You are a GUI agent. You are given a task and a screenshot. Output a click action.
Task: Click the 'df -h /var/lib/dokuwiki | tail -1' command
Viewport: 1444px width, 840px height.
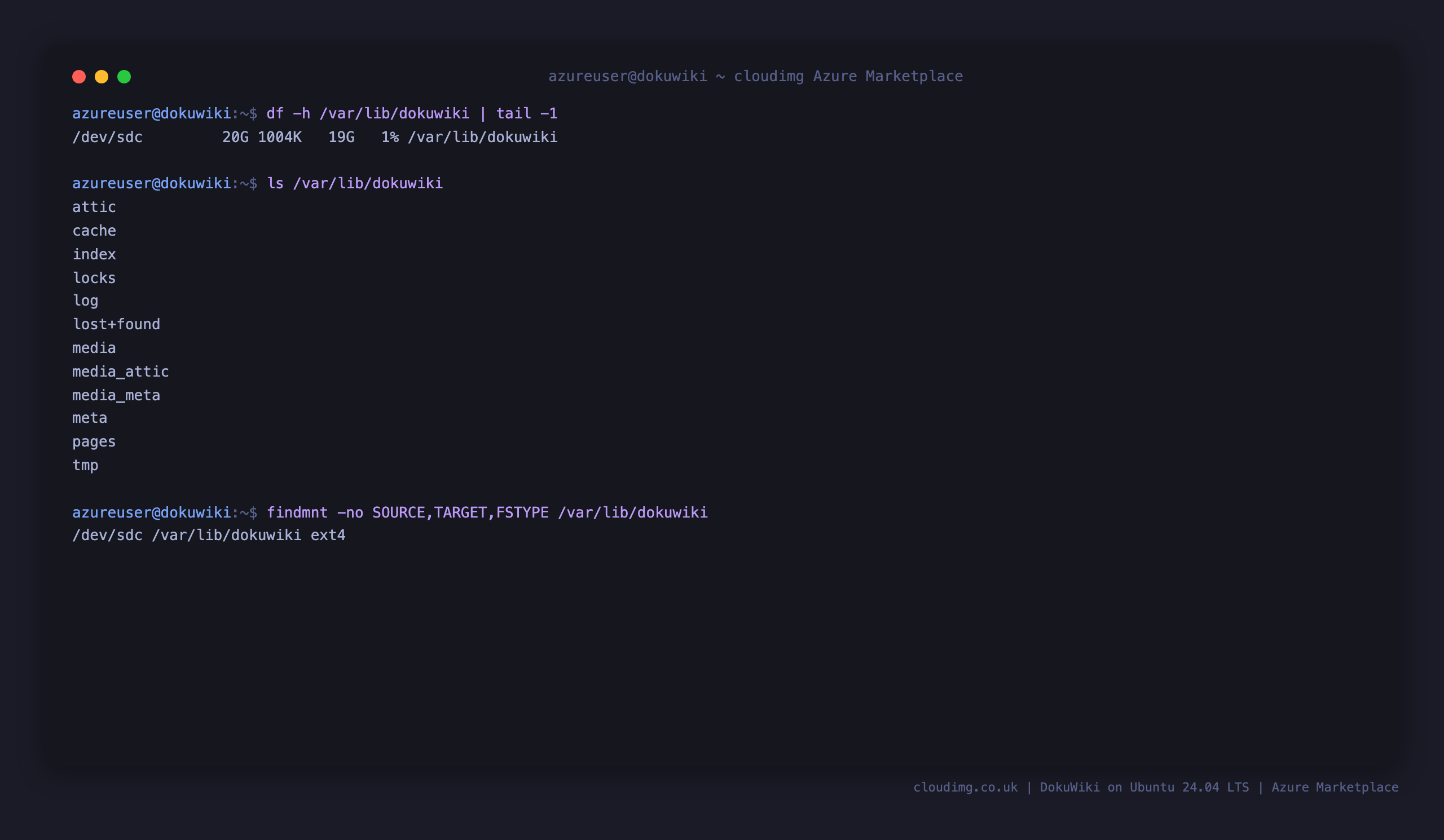tap(411, 113)
